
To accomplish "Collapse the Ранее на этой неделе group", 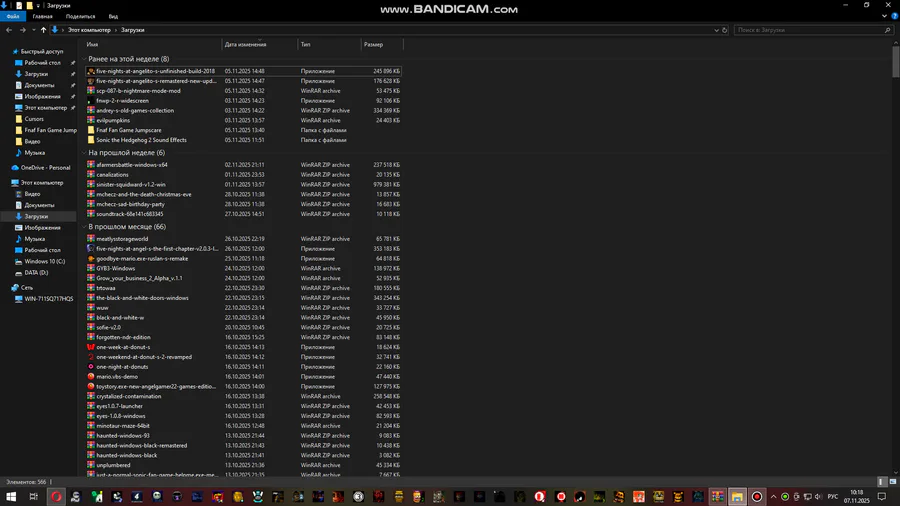I will coord(84,59).
